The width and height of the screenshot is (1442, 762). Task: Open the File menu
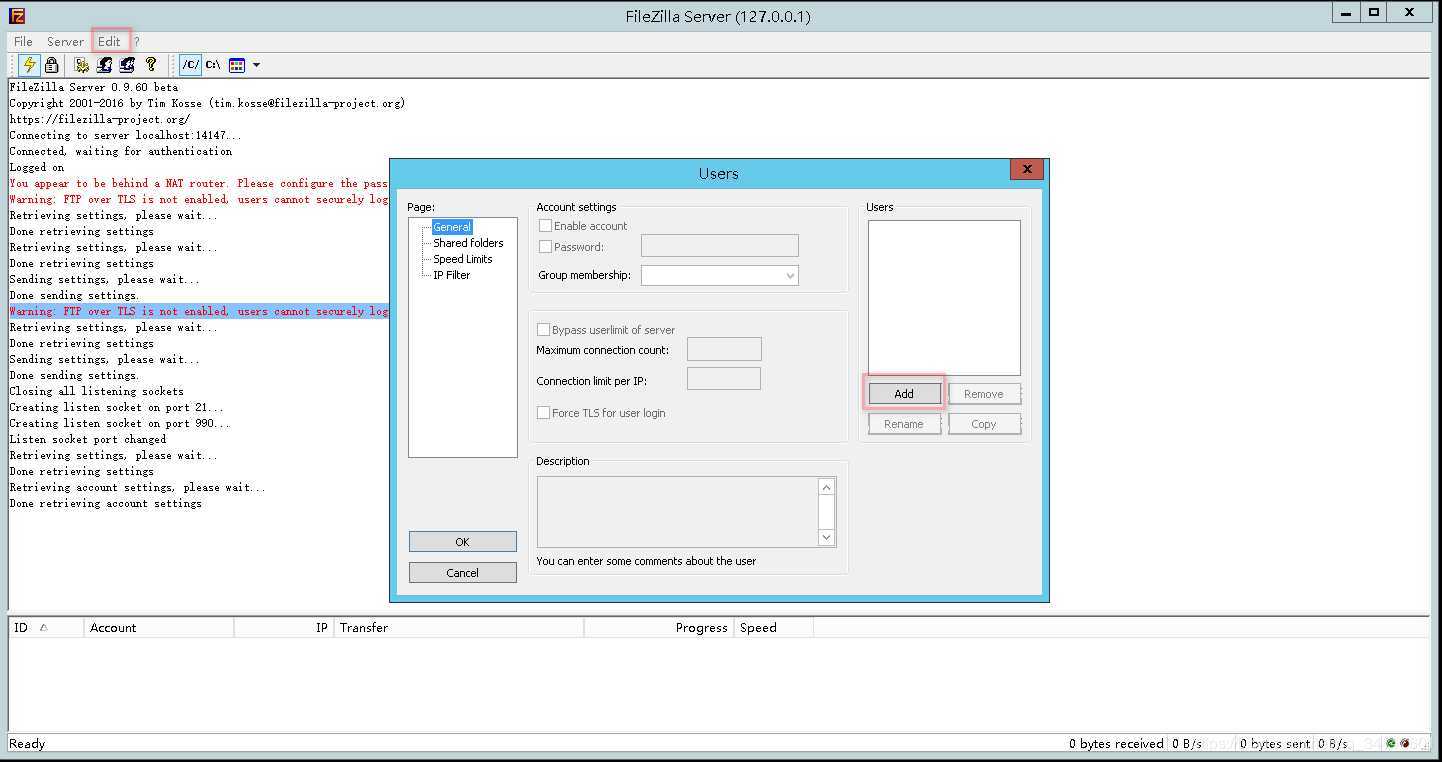(x=23, y=41)
